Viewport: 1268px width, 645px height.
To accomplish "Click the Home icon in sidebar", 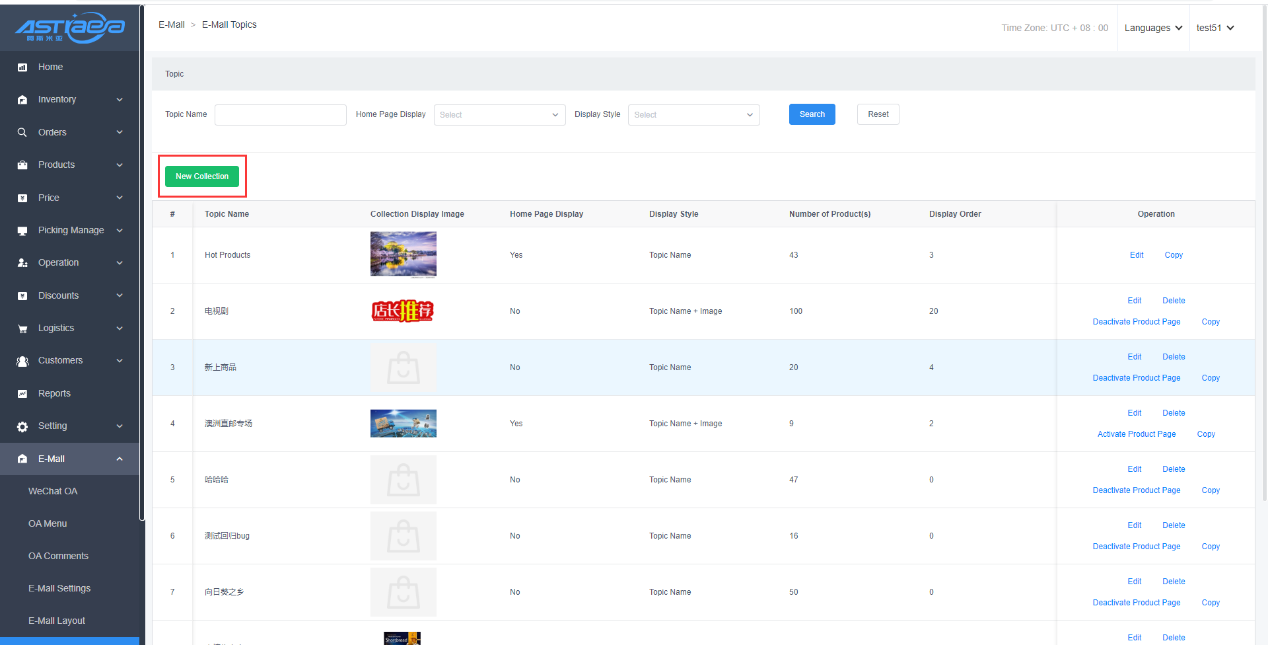I will (x=23, y=67).
